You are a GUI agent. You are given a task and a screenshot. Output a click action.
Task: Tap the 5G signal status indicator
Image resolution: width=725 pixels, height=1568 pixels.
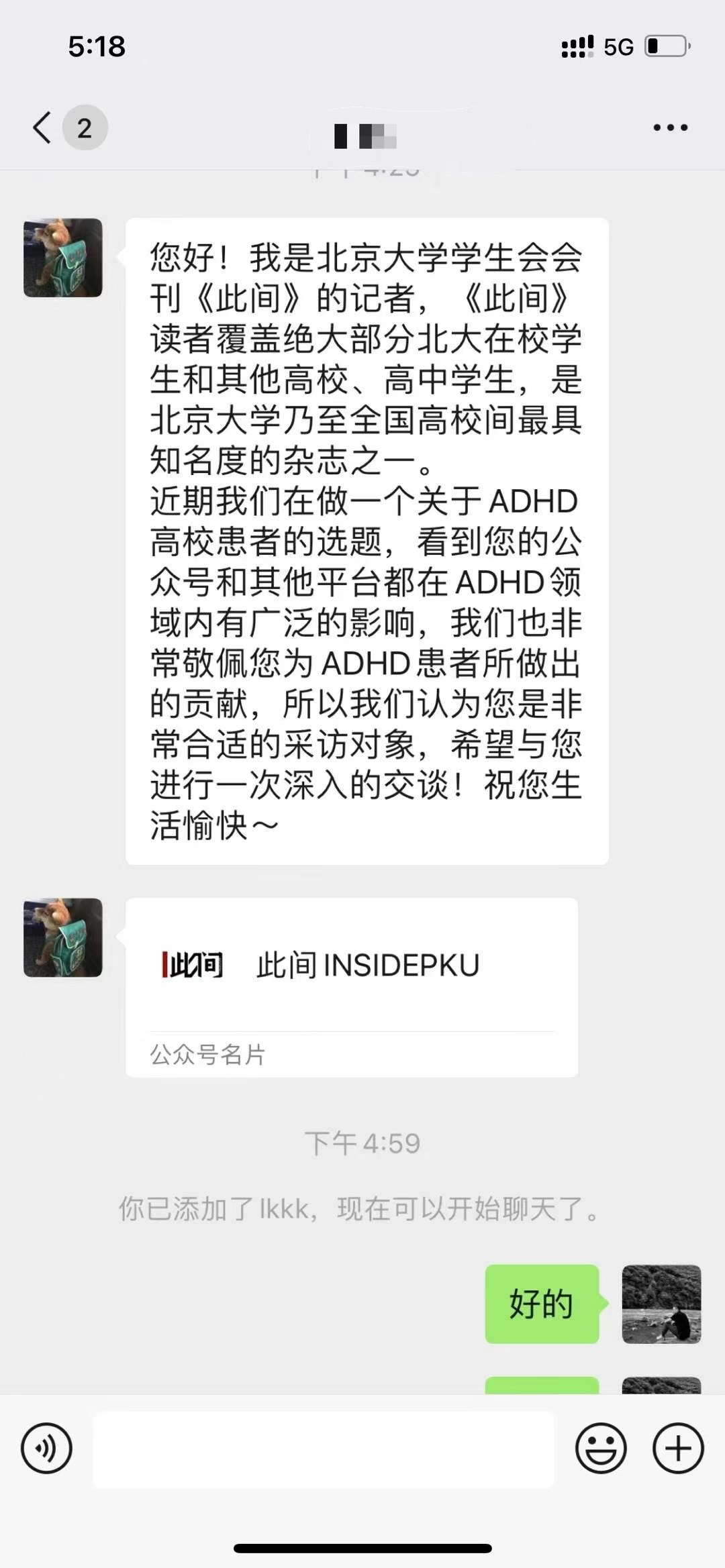(x=618, y=47)
